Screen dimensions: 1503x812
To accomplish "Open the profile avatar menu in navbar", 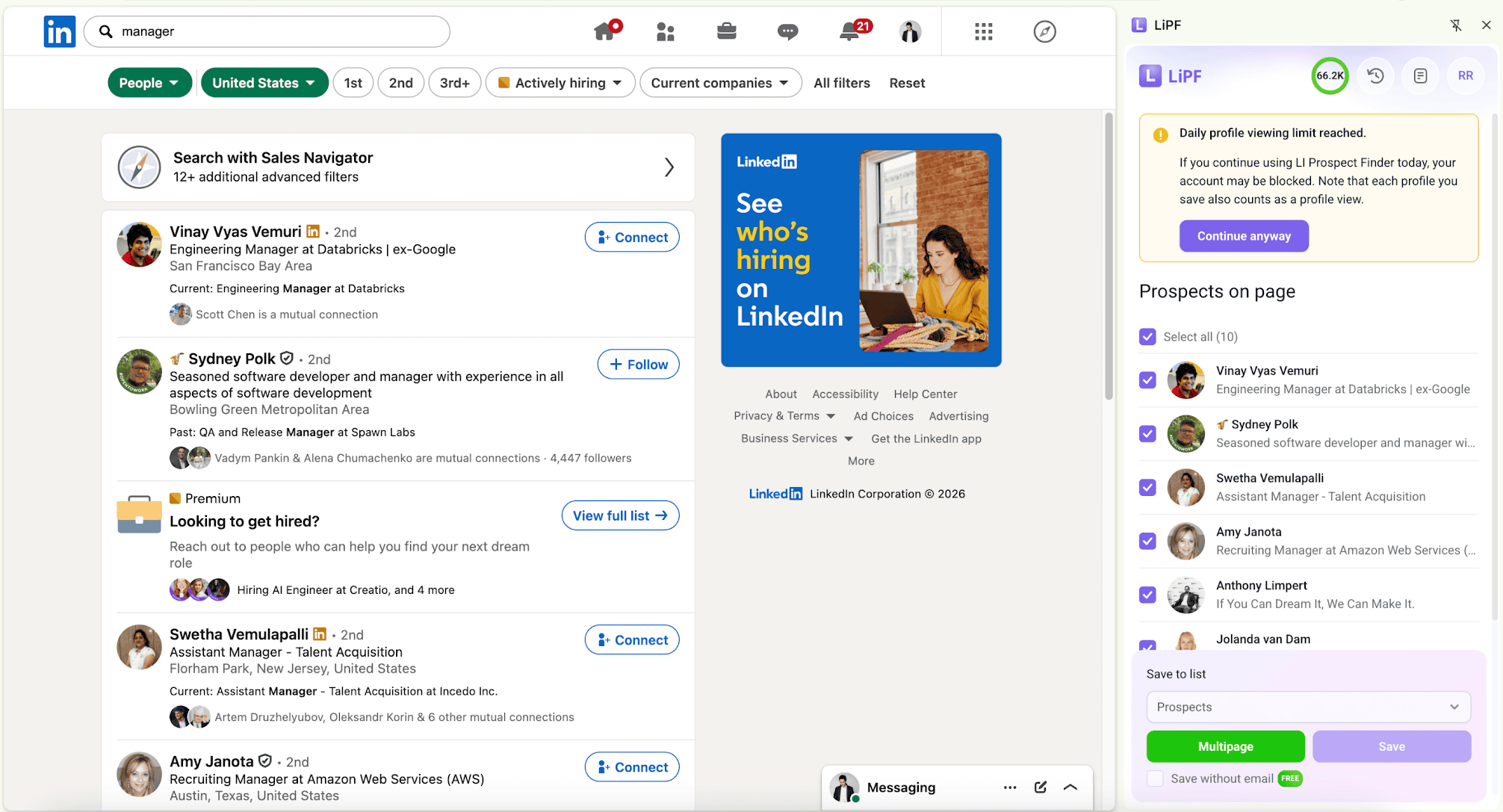I will click(910, 31).
